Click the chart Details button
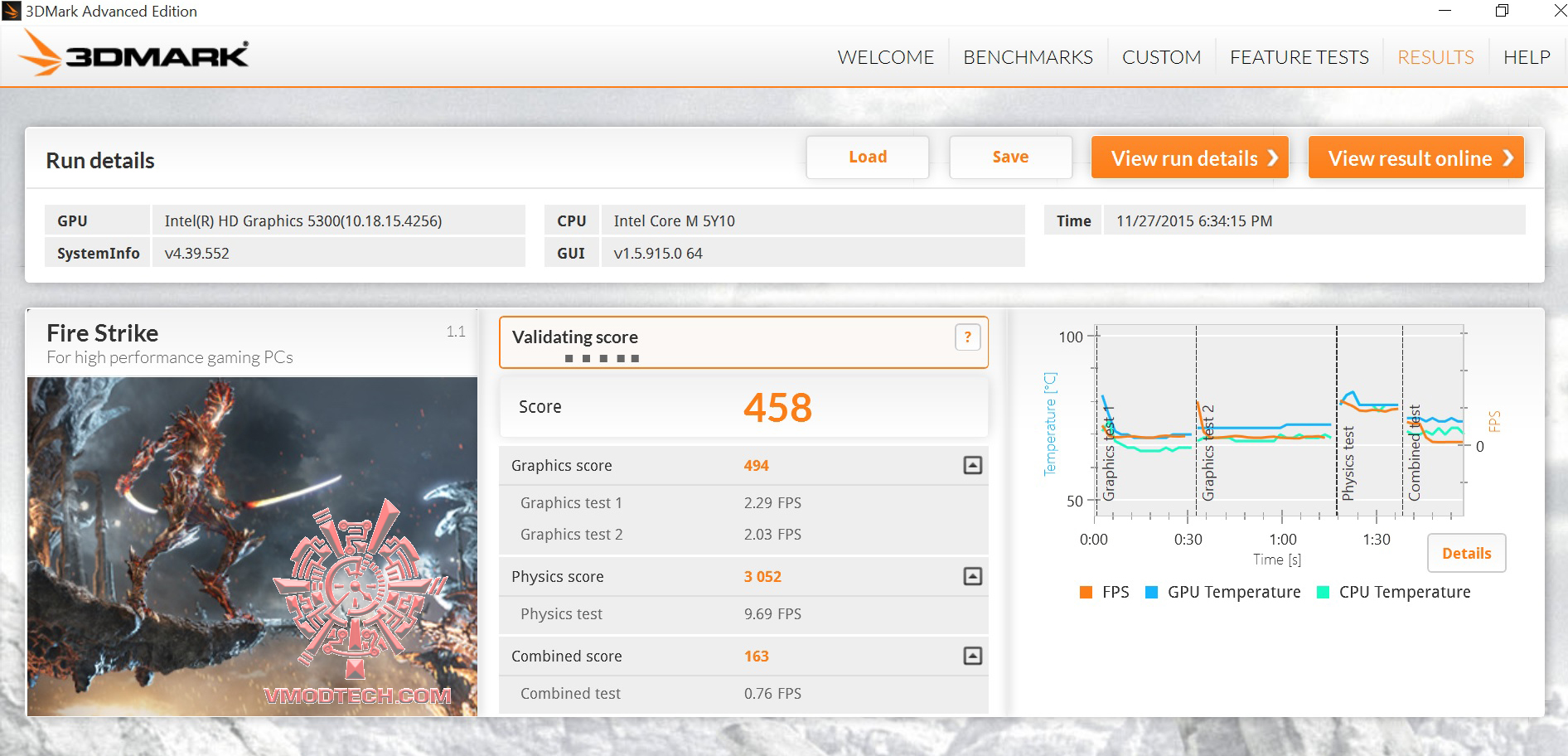 (1466, 553)
